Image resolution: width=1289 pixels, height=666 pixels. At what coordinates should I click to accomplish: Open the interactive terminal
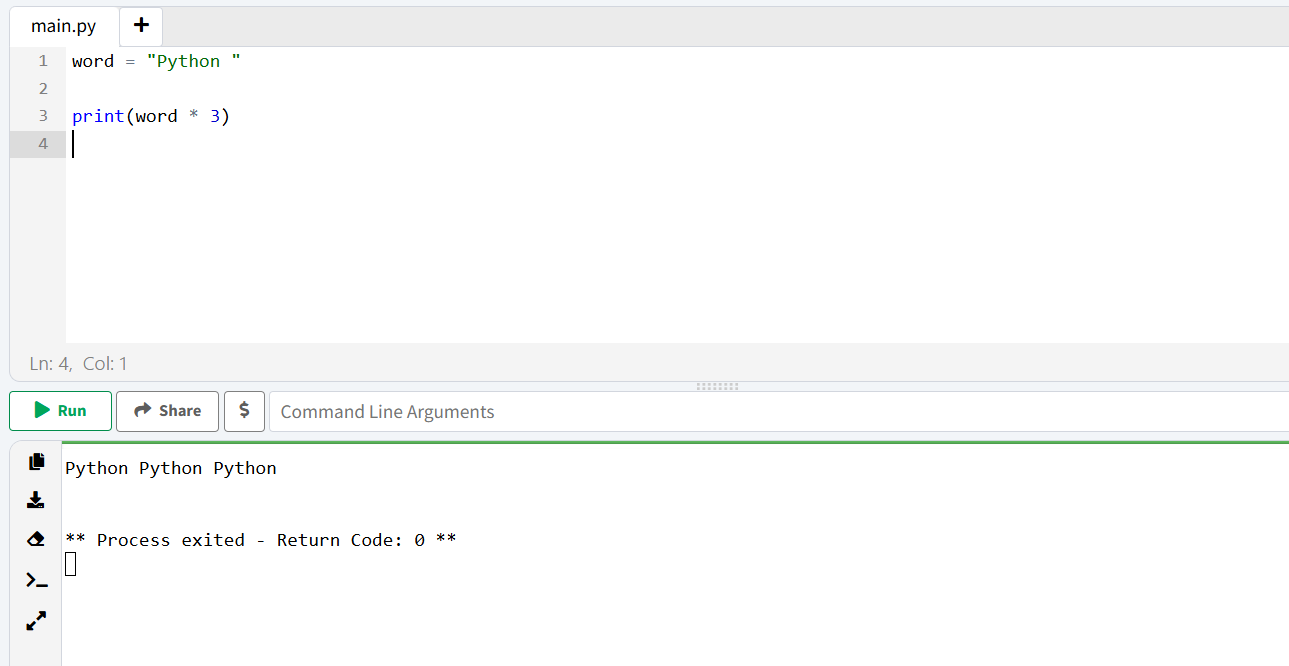[x=36, y=579]
